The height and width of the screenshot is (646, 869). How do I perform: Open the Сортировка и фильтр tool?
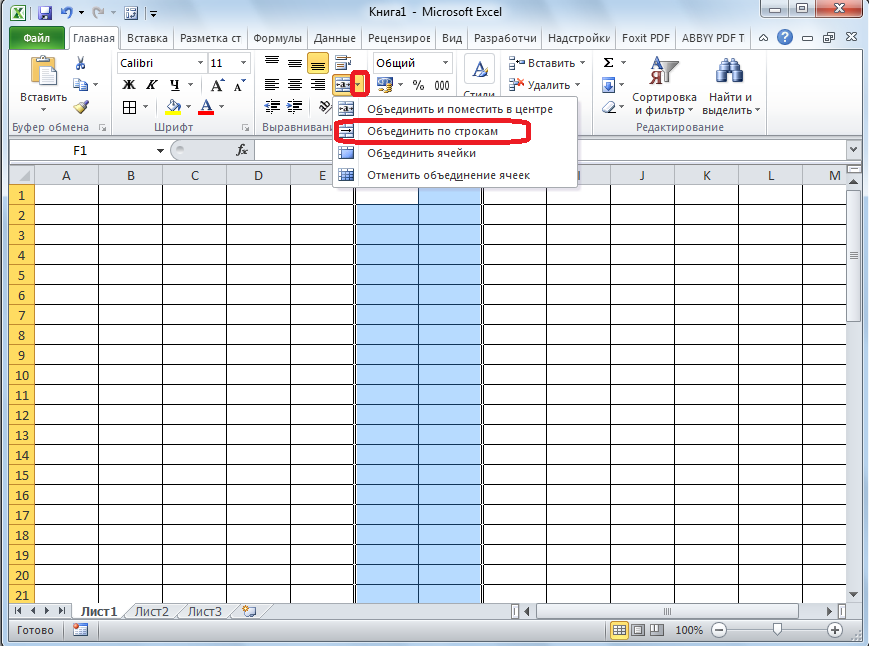coord(665,87)
